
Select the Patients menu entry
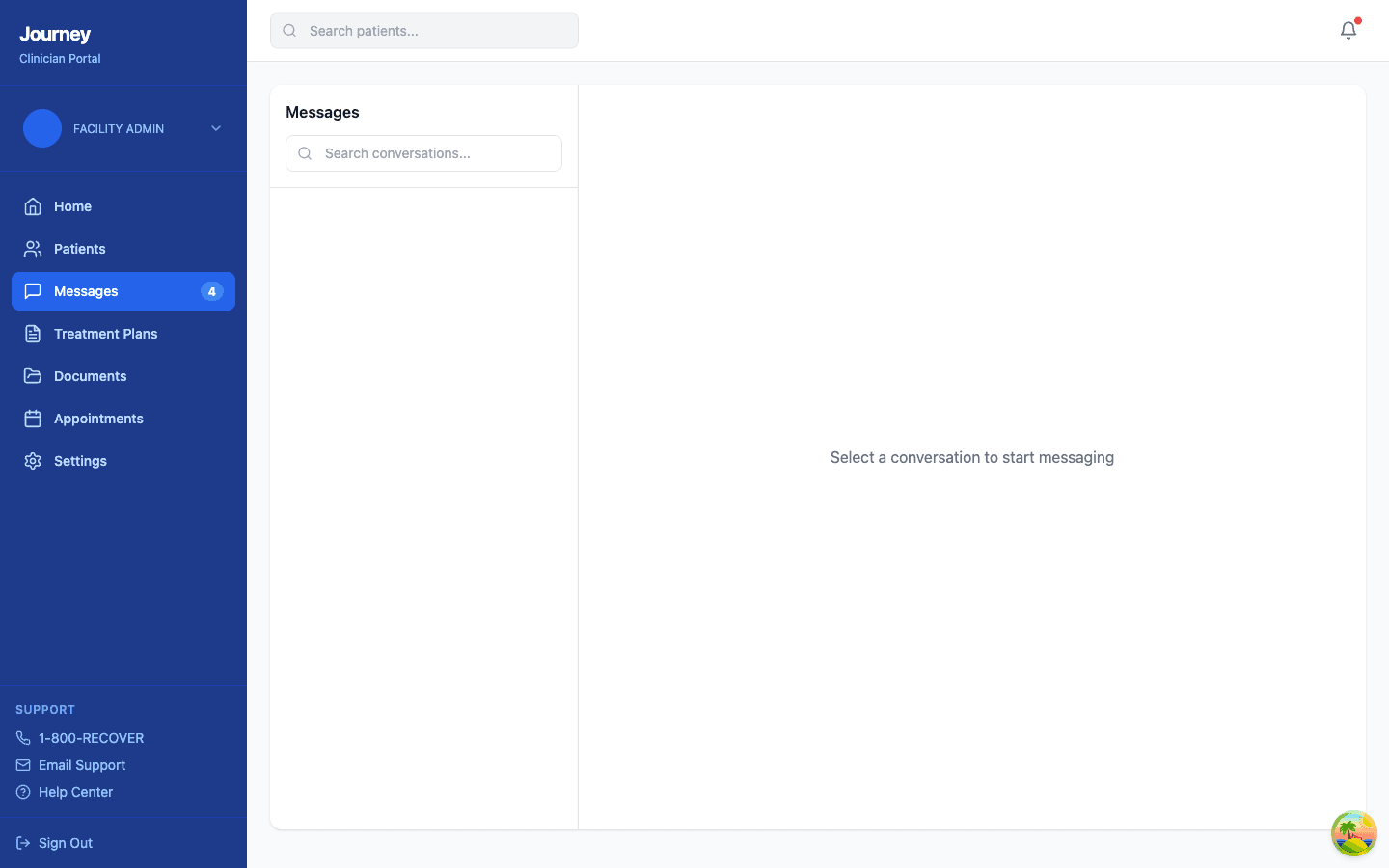click(x=79, y=248)
